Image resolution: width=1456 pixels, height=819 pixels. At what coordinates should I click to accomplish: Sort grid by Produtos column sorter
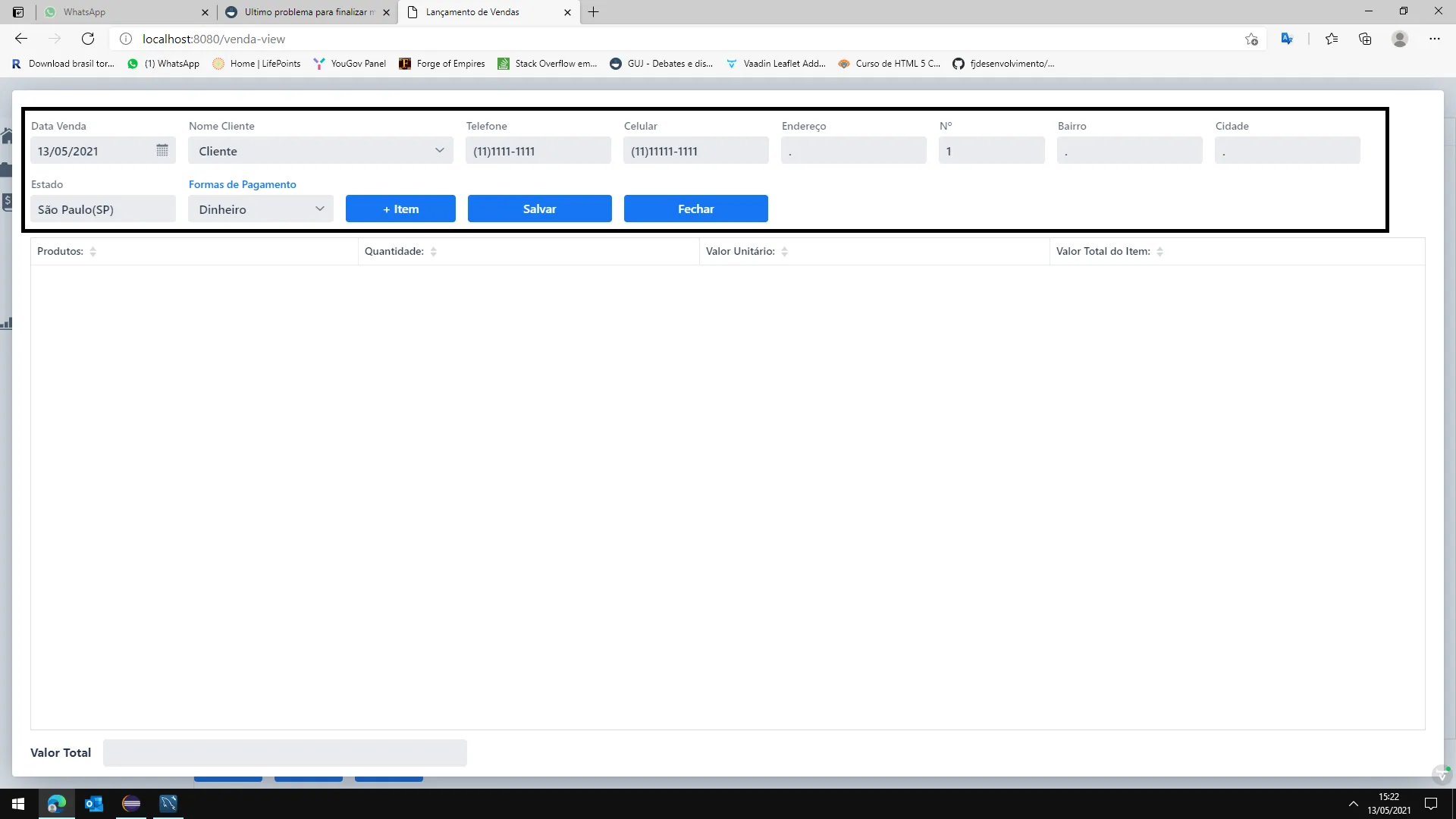coord(93,252)
